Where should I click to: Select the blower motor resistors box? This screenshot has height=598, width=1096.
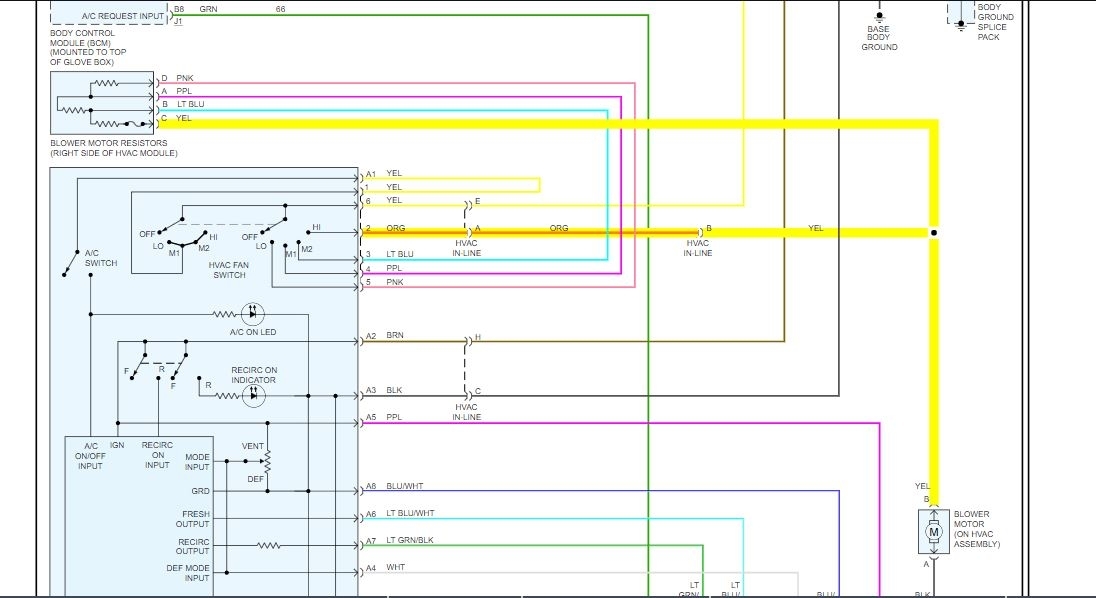click(102, 103)
